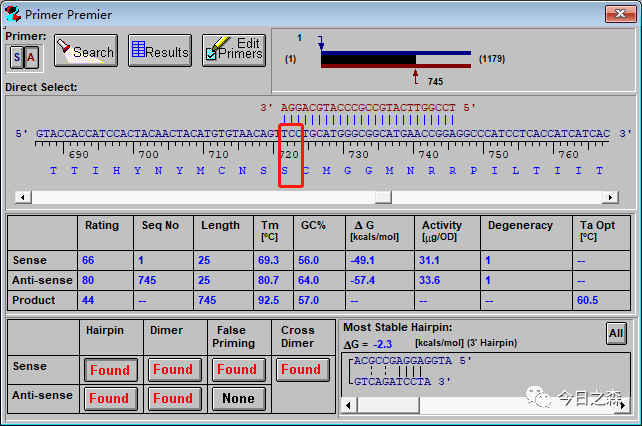Click the hairpin panel scrollbar left arrow
This screenshot has height=426, width=642.
(x=348, y=406)
